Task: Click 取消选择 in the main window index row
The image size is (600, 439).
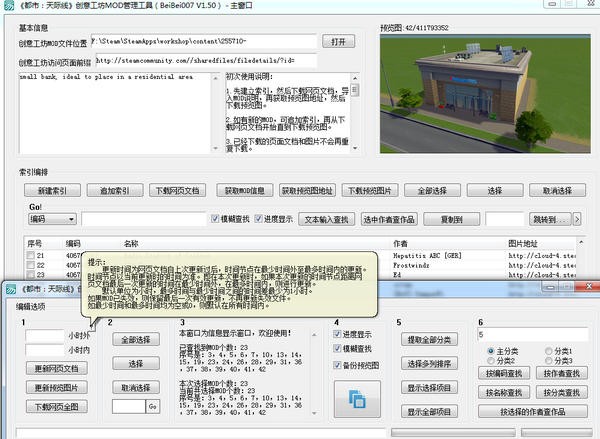Action: (x=557, y=191)
